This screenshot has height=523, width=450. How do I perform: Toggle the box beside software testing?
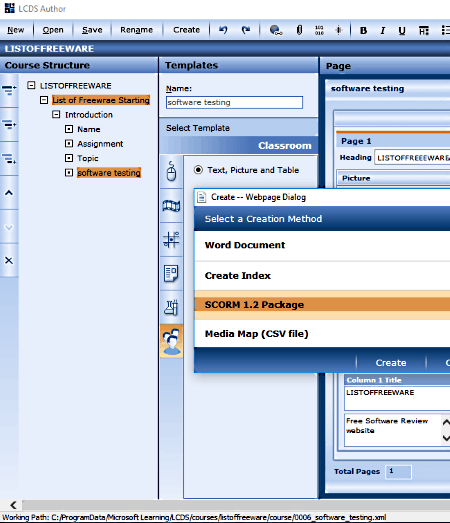click(x=69, y=172)
